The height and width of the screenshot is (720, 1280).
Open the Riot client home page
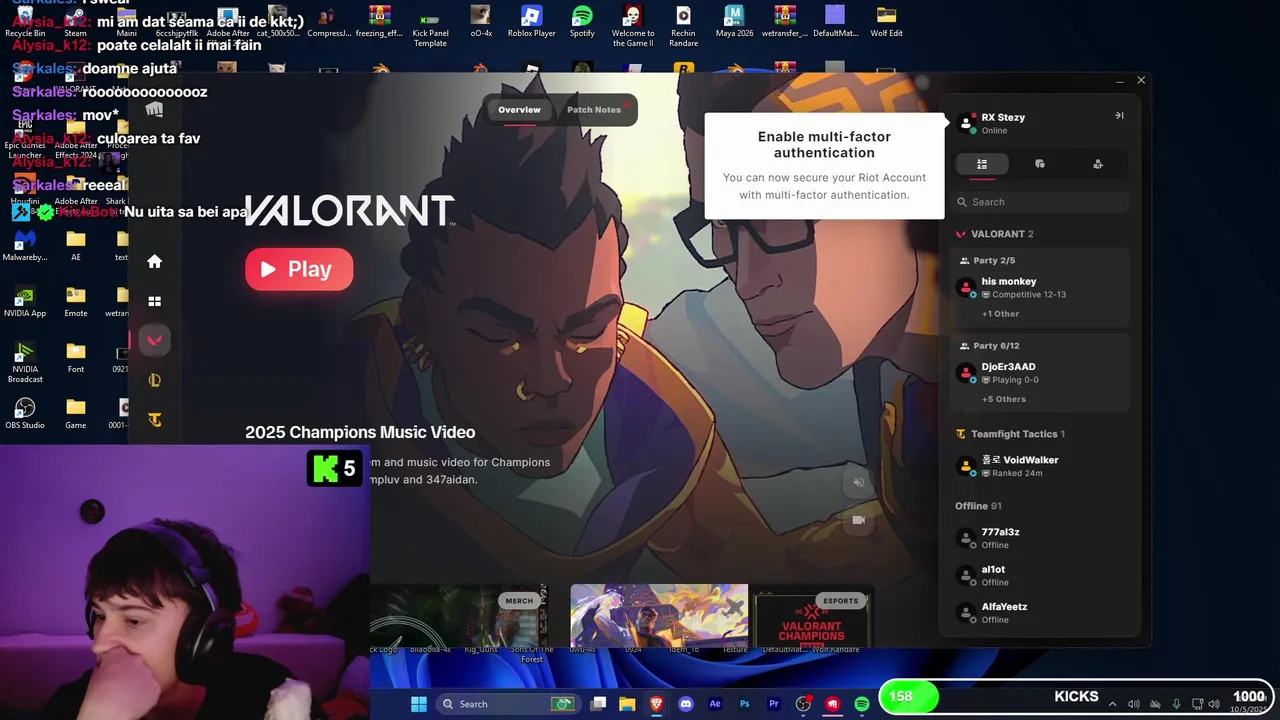tap(154, 261)
